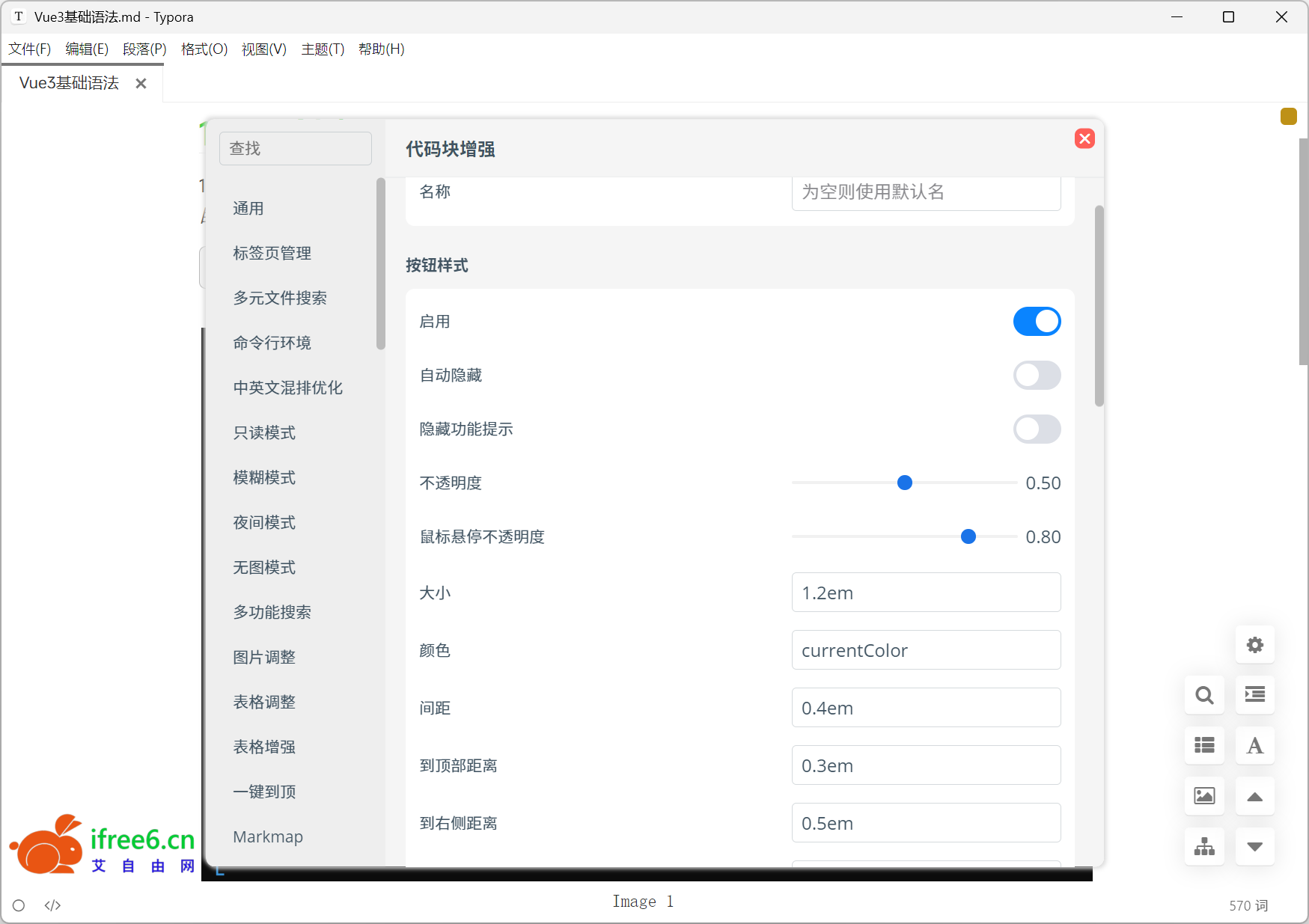1309x924 pixels.
Task: Click the up-triangle scroll-to-top icon
Action: [x=1254, y=797]
